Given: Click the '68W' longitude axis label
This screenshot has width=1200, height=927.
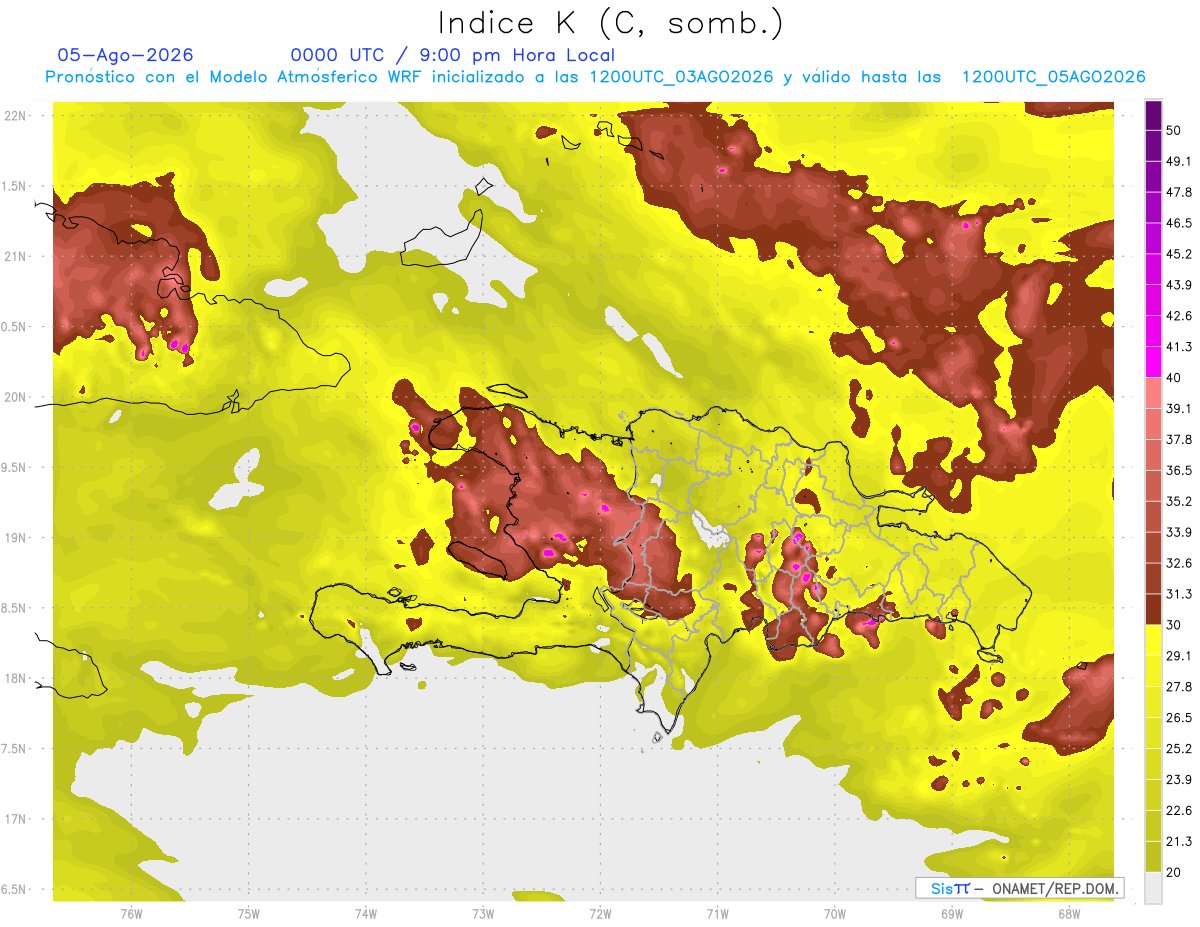Looking at the screenshot, I should click(1068, 914).
